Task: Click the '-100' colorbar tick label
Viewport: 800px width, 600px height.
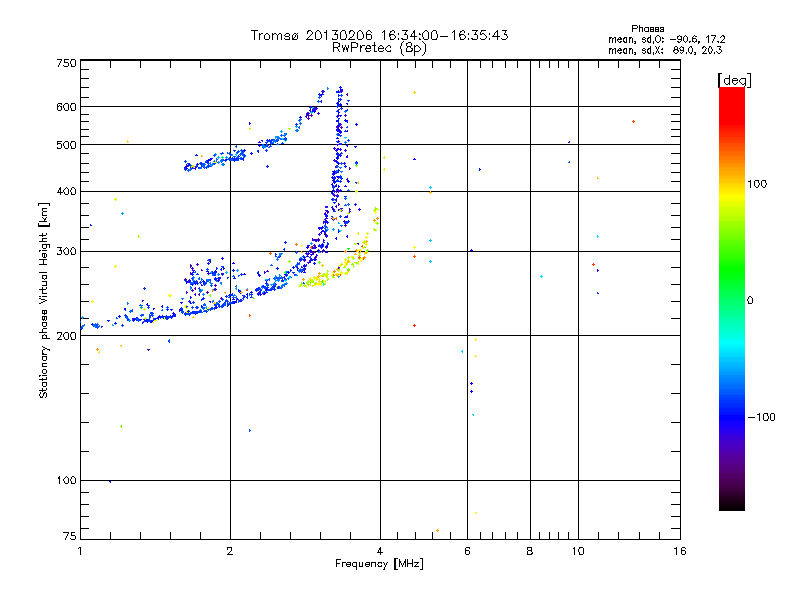Action: pos(761,417)
